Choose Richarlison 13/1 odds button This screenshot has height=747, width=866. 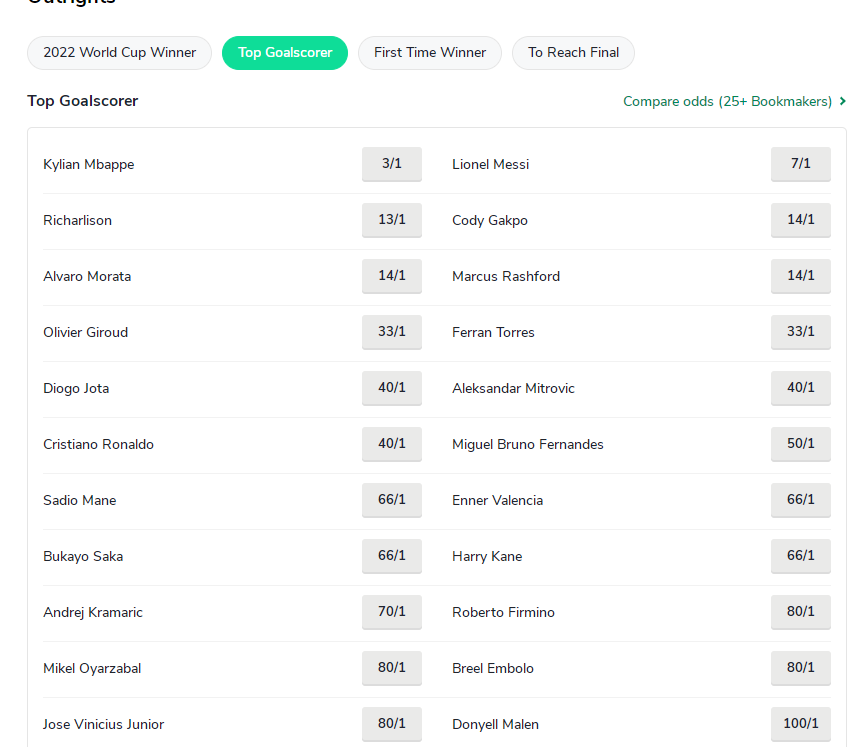[392, 220]
